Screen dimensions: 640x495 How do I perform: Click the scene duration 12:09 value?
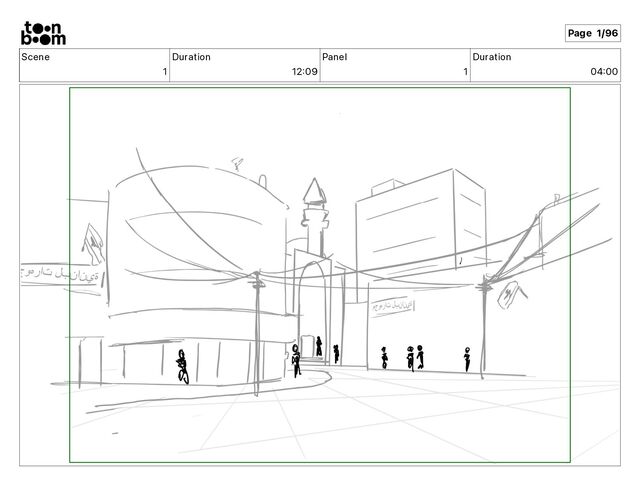[304, 72]
